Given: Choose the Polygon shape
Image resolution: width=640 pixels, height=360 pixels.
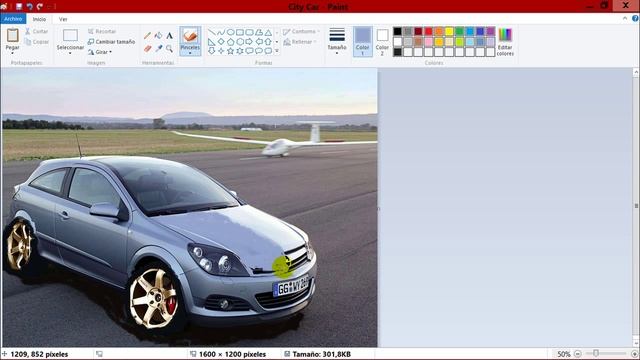Looking at the screenshot, I should [x=259, y=32].
